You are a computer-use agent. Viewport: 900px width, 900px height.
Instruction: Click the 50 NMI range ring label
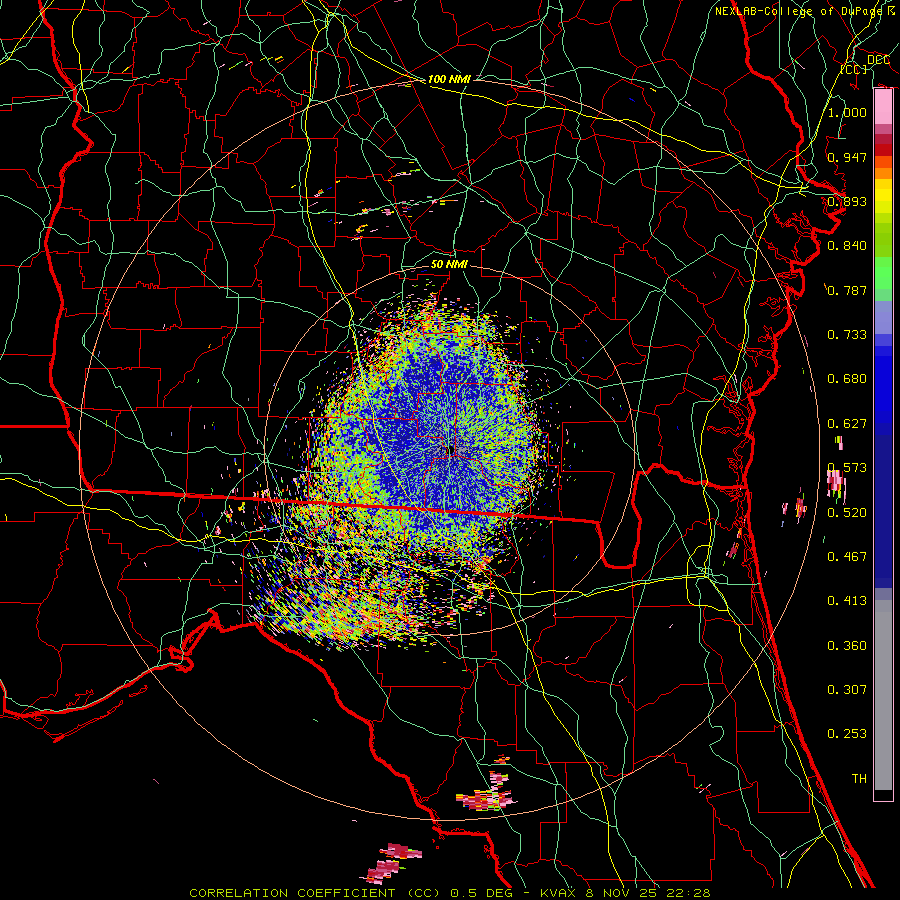click(449, 264)
